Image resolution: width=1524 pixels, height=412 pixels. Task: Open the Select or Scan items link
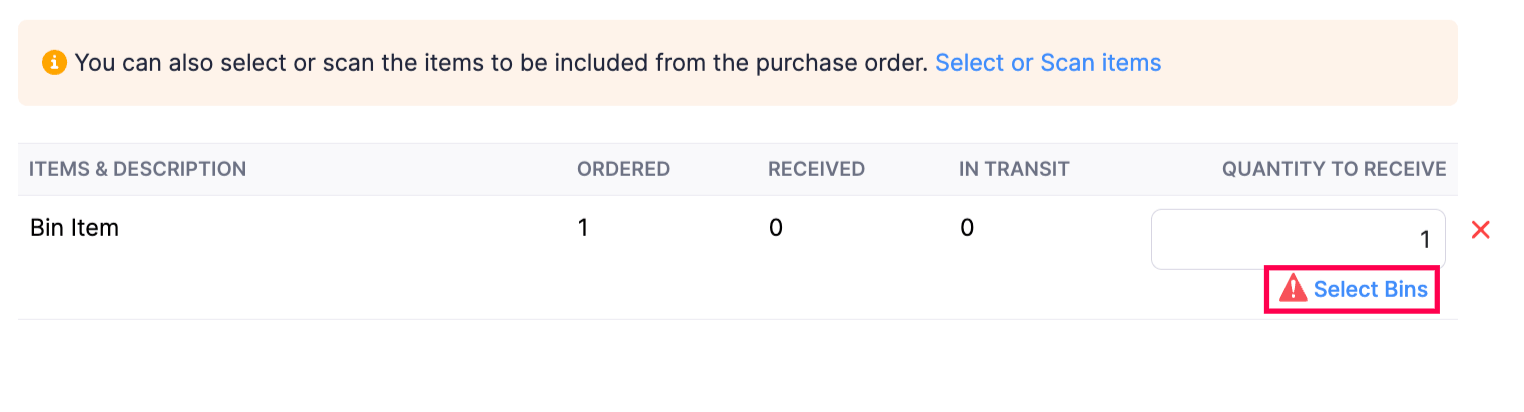coord(1047,63)
